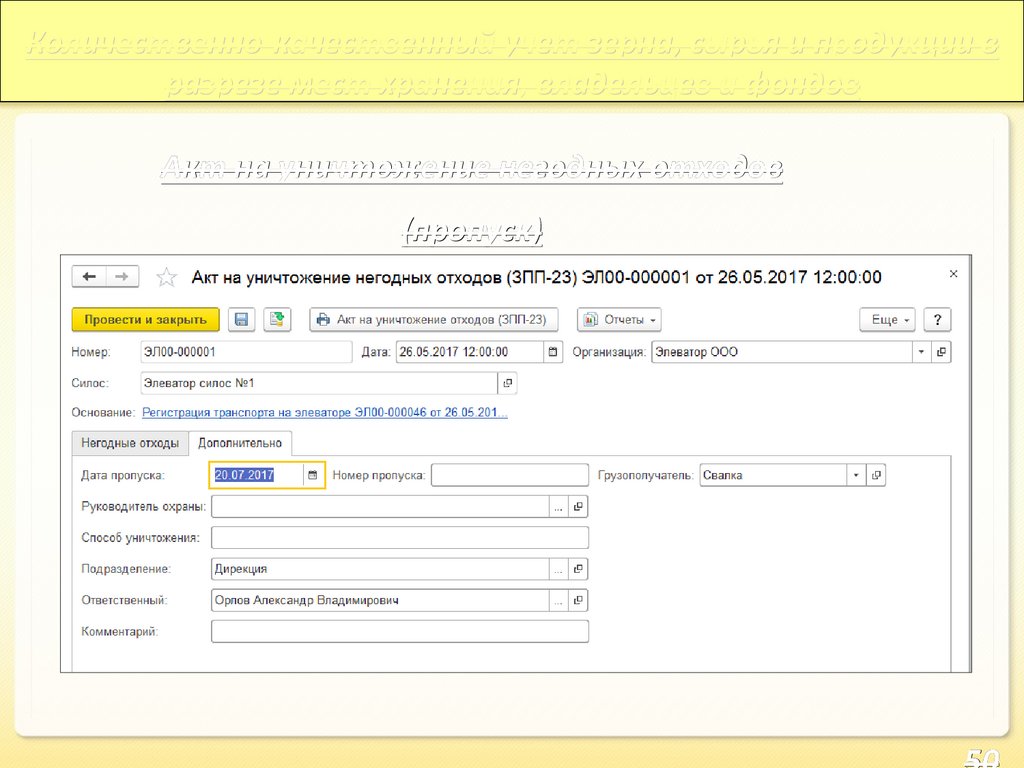Click the back navigation arrow

[90, 277]
